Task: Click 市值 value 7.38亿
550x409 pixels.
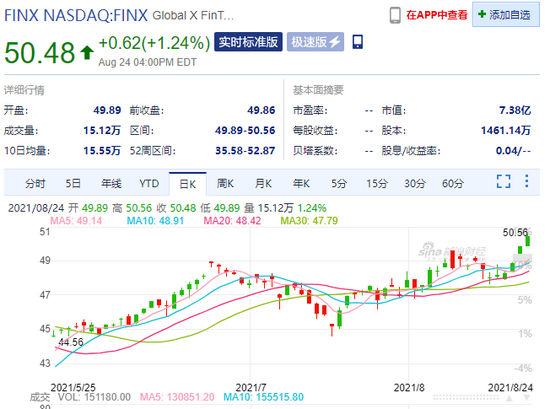Action: click(515, 110)
